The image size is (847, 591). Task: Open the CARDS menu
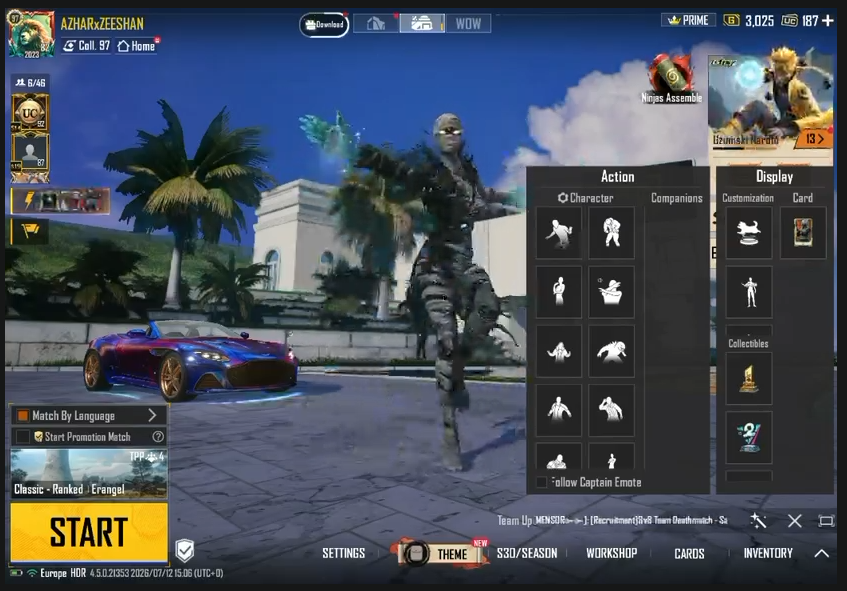tap(689, 553)
